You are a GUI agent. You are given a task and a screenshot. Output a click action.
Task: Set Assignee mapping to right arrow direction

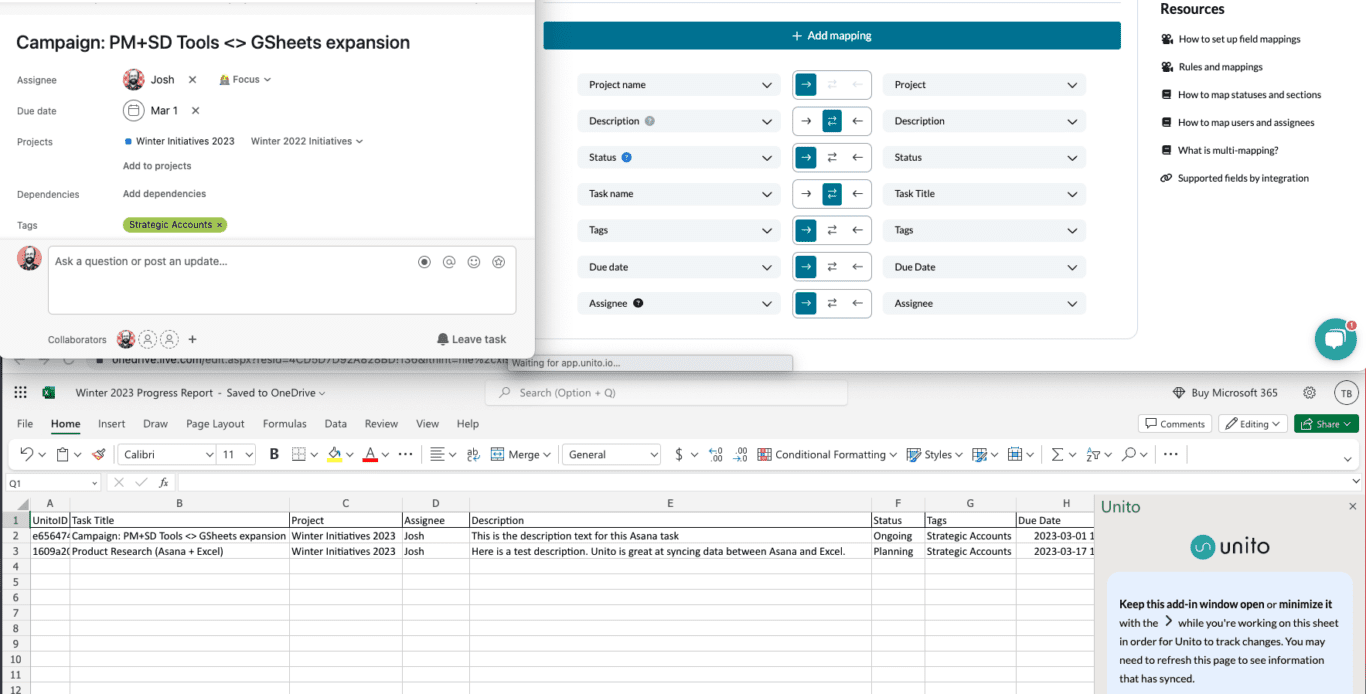tap(806, 303)
